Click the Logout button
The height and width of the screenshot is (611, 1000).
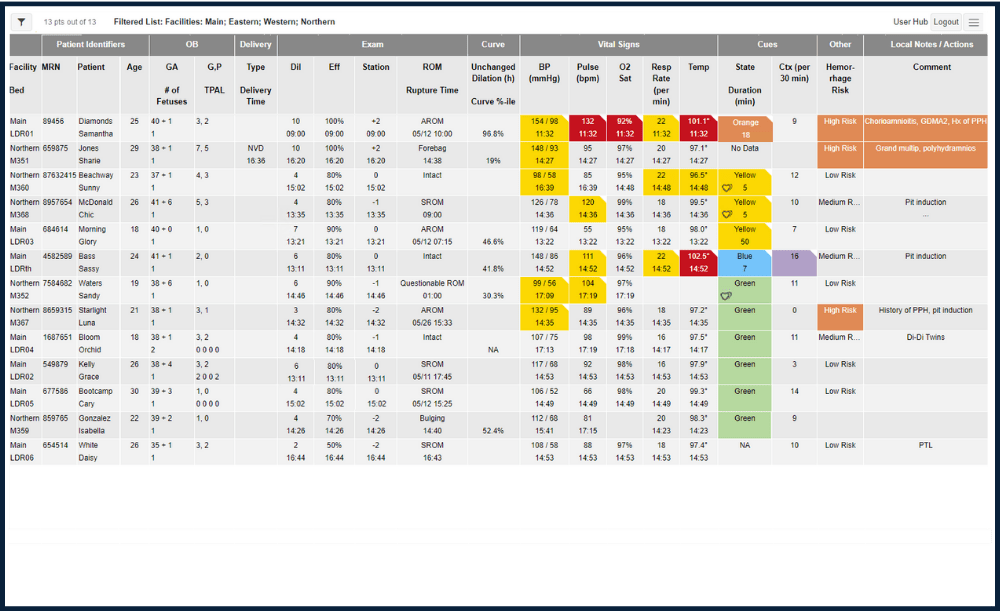945,22
